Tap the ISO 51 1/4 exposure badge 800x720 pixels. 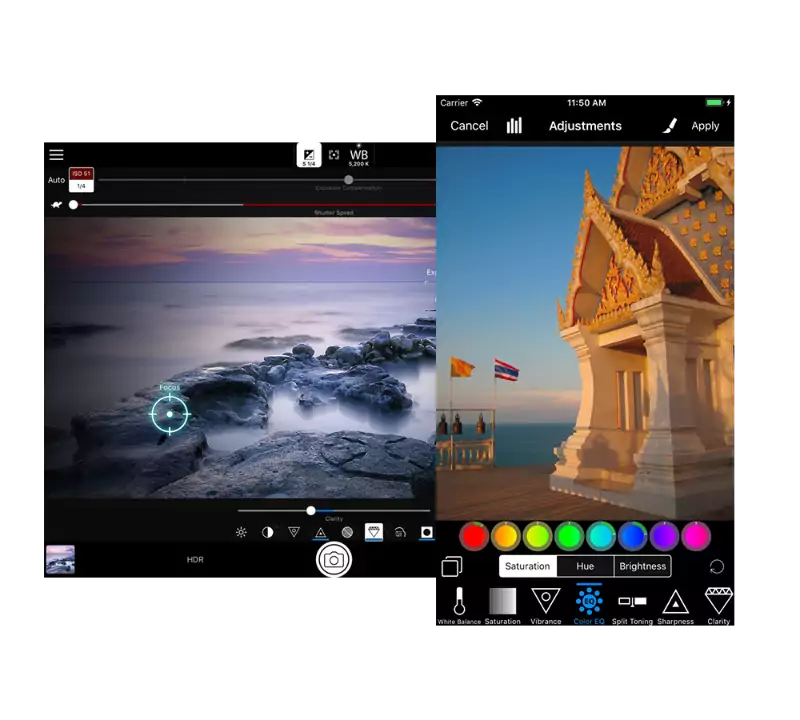(x=81, y=180)
